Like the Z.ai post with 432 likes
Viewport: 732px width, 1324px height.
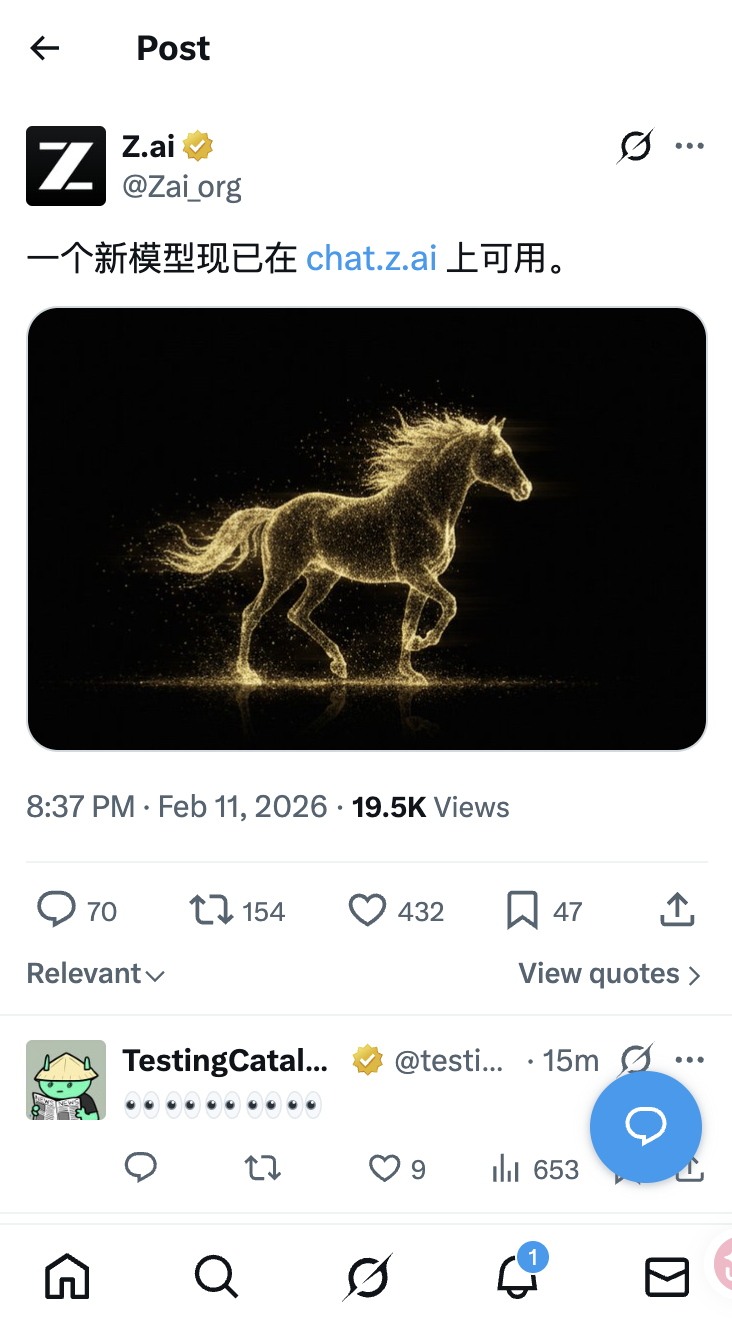pos(368,910)
